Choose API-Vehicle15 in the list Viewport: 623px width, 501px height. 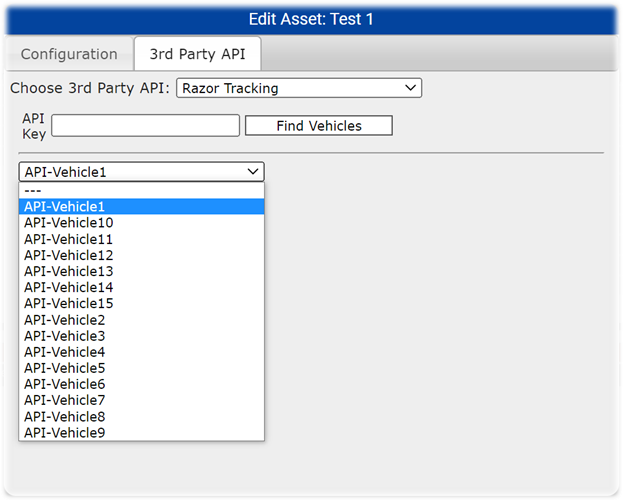click(x=141, y=304)
